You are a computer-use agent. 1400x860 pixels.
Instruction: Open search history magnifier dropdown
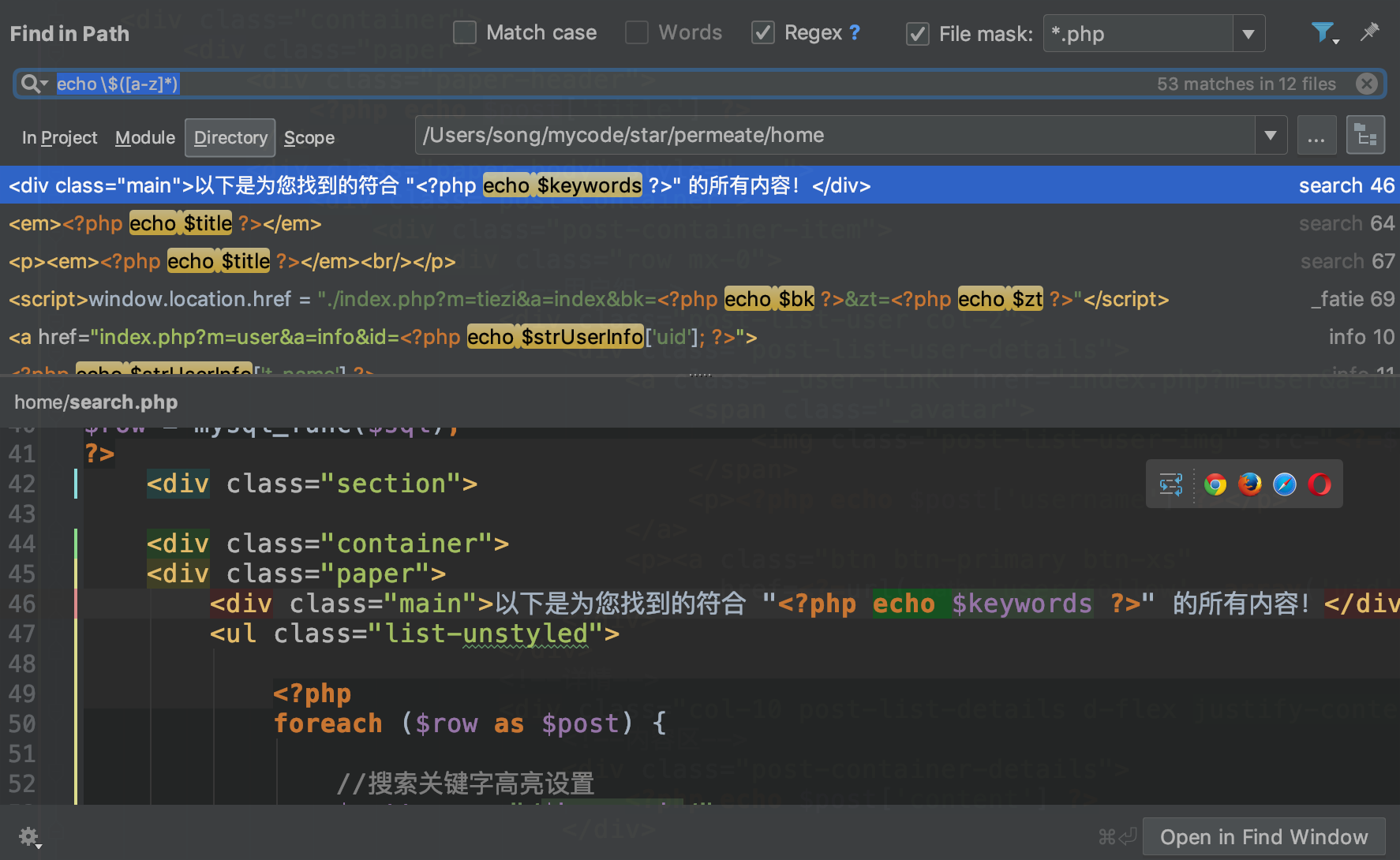tap(33, 84)
